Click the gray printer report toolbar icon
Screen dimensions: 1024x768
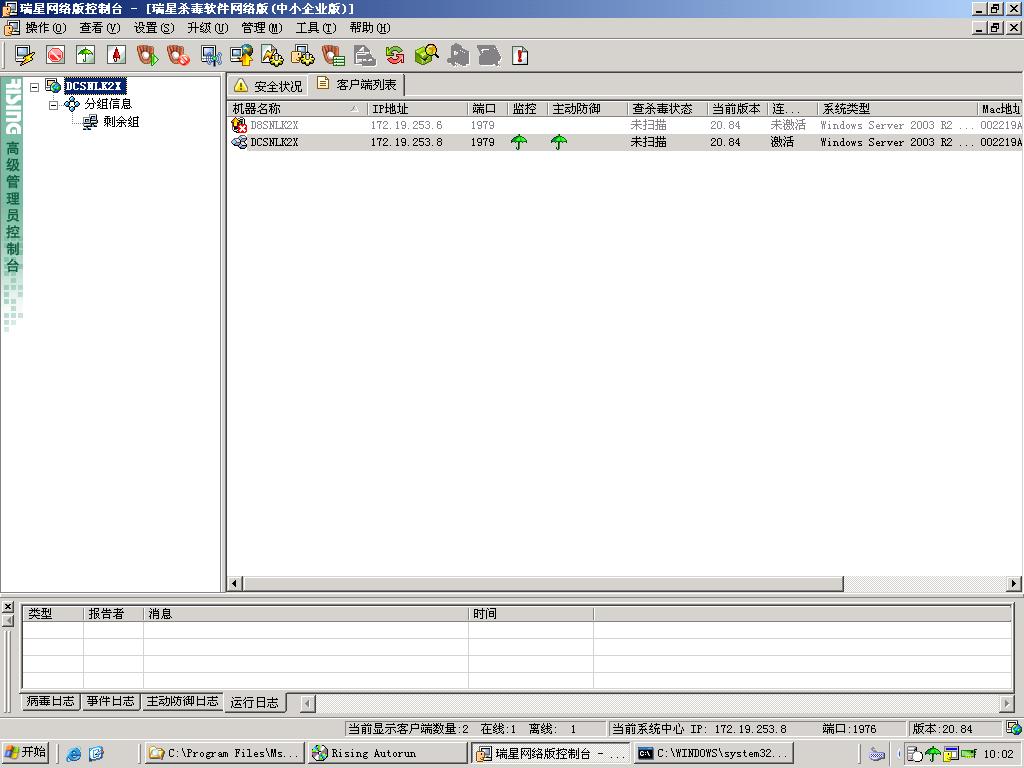click(364, 56)
